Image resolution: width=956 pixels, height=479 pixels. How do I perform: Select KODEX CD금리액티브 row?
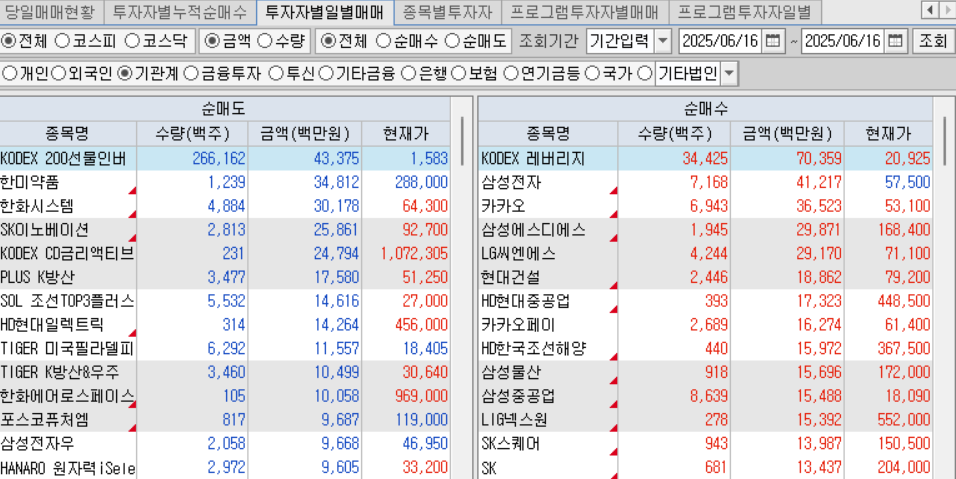pyautogui.click(x=225, y=254)
